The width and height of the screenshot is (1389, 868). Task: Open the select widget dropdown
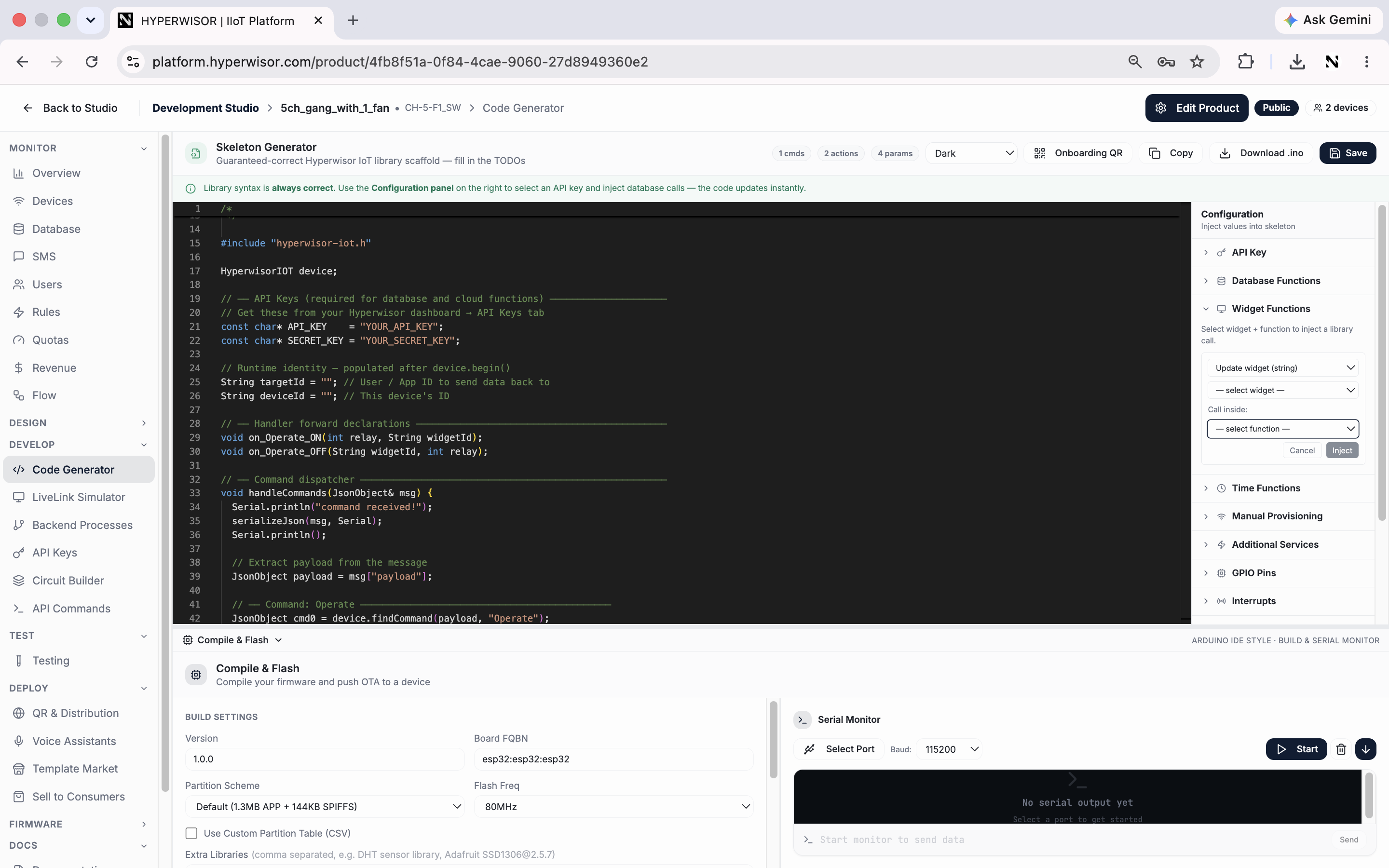1283,391
